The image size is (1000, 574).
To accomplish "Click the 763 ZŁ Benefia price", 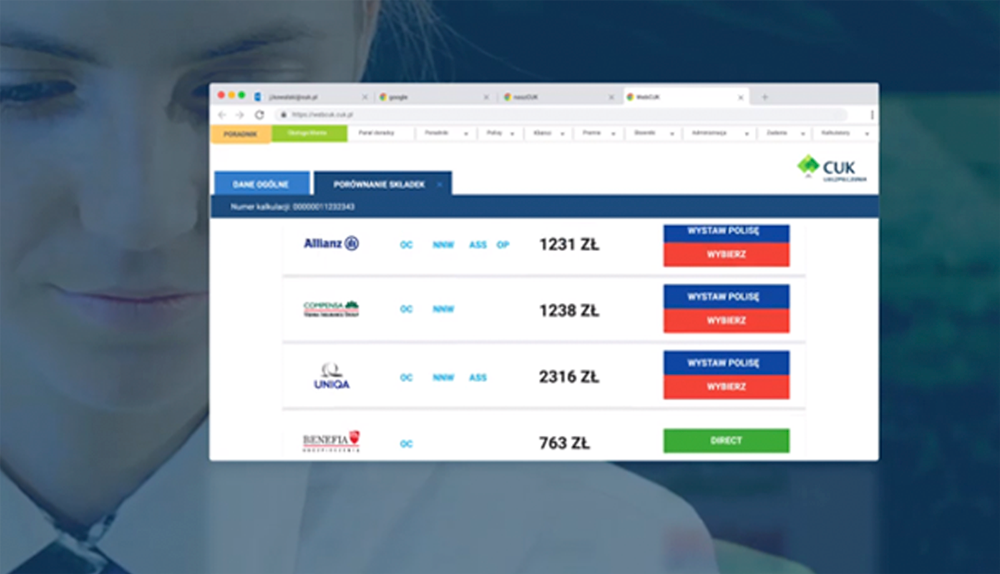I will click(x=564, y=443).
